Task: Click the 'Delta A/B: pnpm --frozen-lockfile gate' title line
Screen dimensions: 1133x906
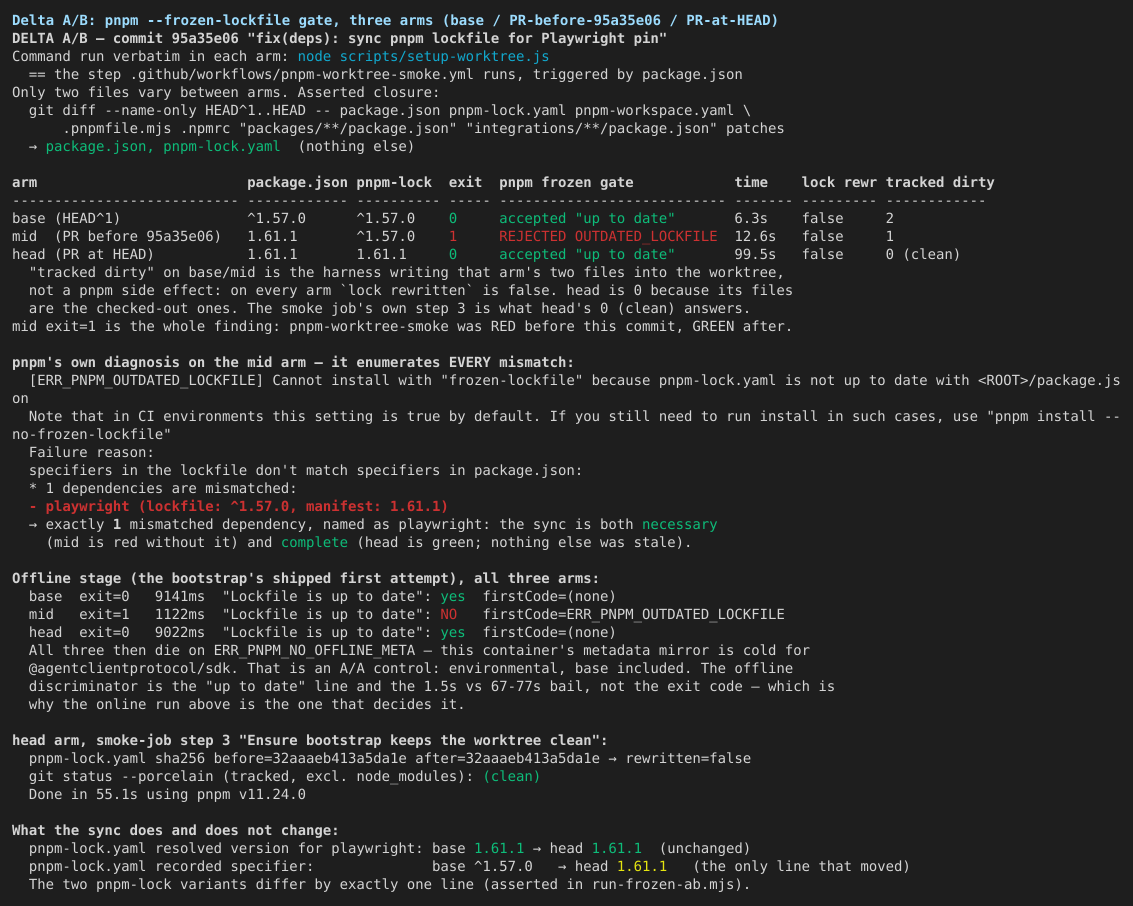Action: point(395,20)
